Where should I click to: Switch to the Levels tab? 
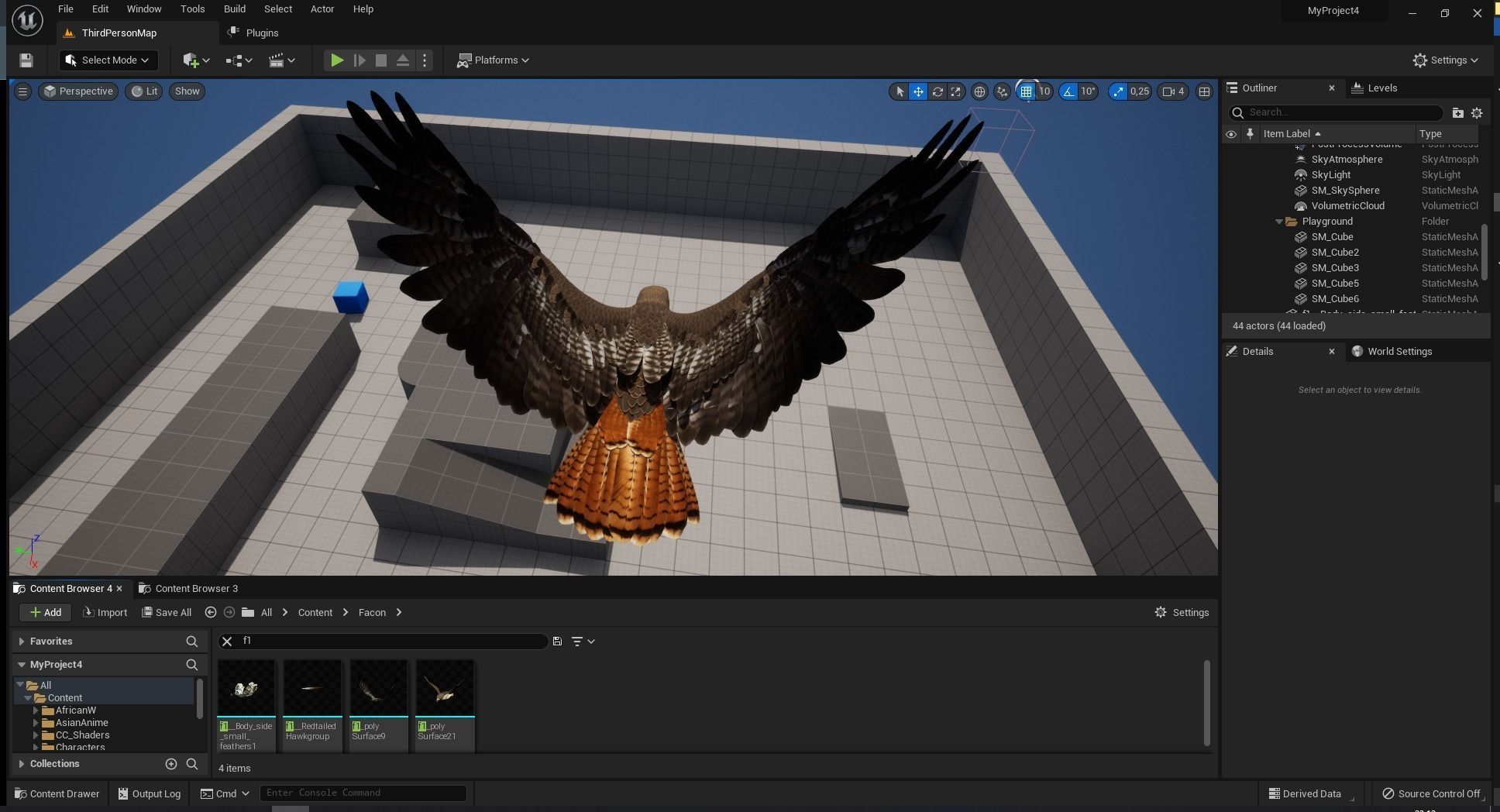(1382, 88)
